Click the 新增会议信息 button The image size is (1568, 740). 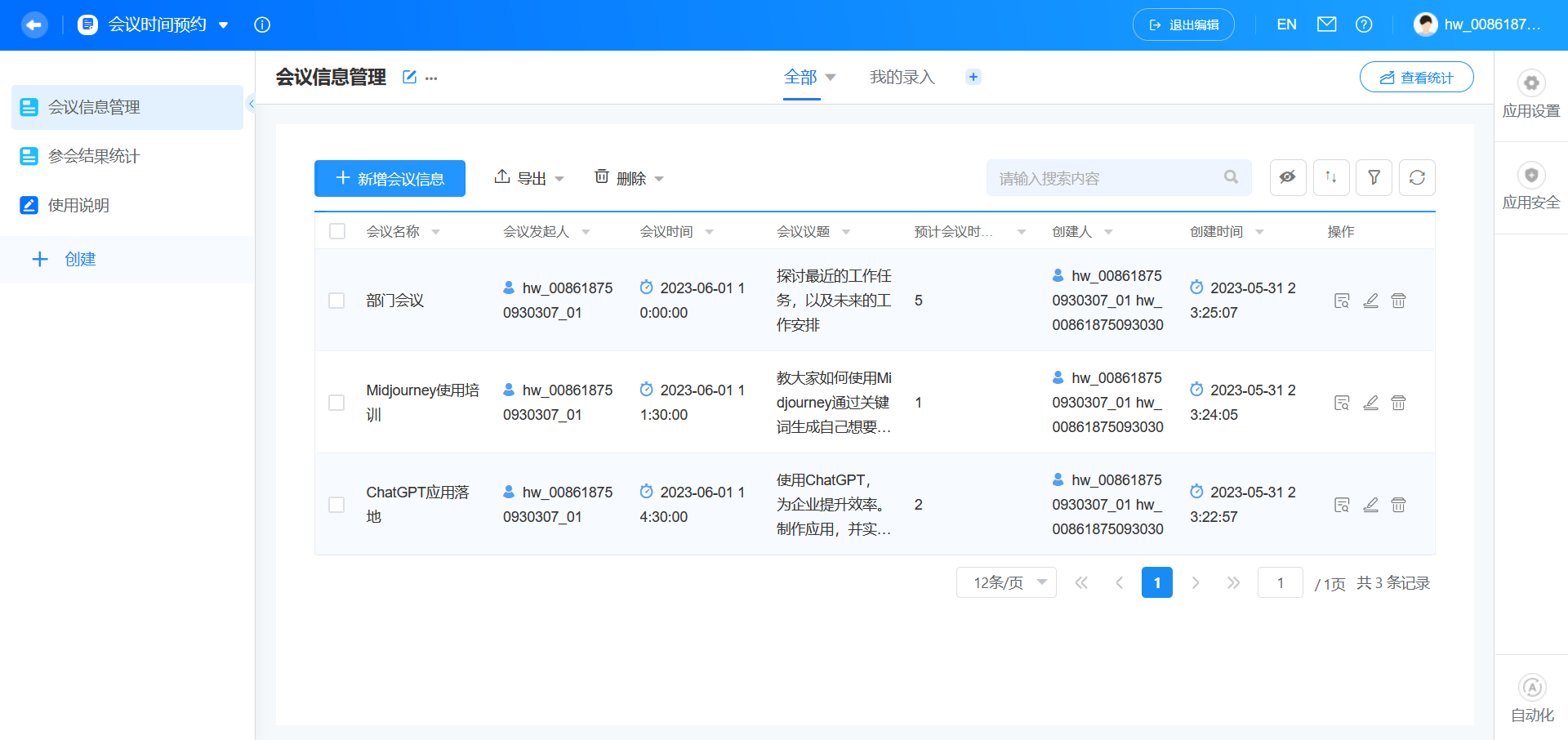coord(390,178)
